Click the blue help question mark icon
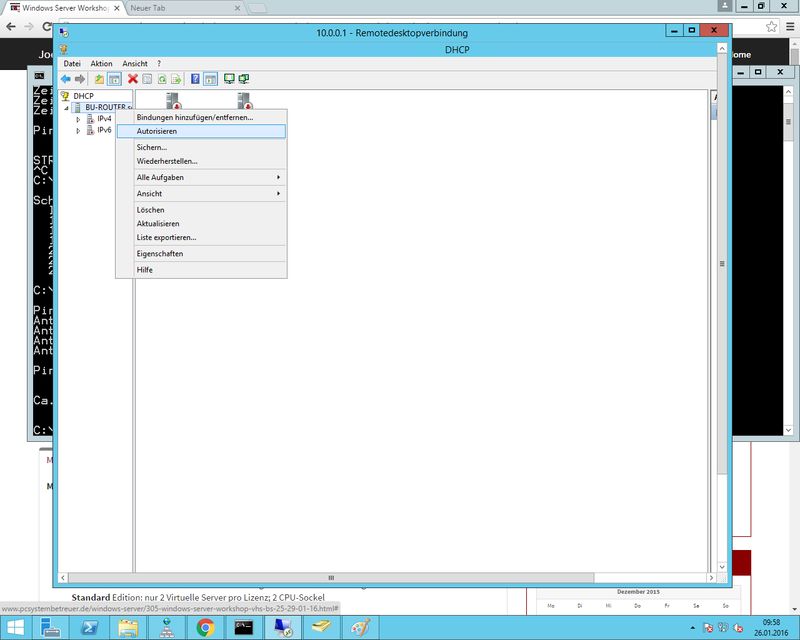Screen dimensions: 800x640 click(x=195, y=79)
